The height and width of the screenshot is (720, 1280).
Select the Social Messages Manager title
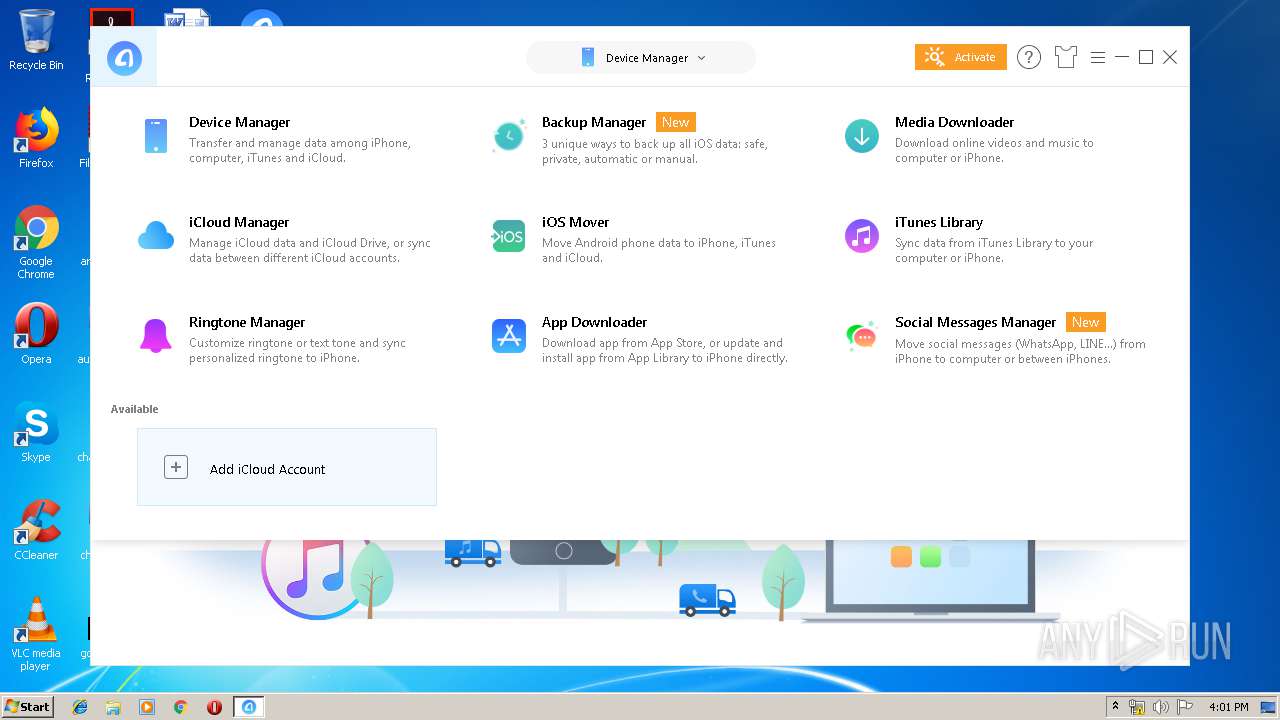pyautogui.click(x=976, y=322)
